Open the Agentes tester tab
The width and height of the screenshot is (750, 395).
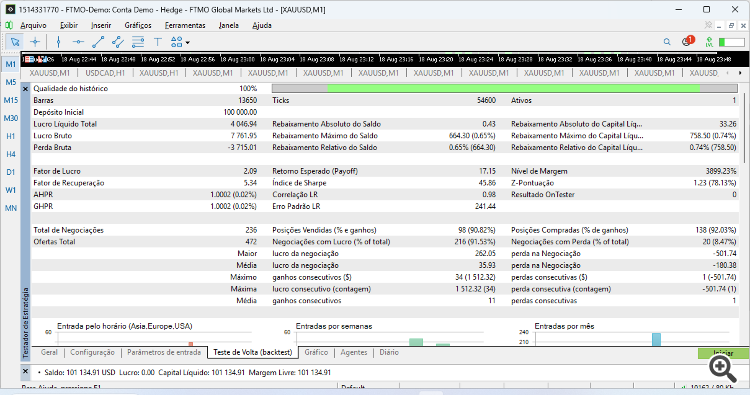pos(353,352)
